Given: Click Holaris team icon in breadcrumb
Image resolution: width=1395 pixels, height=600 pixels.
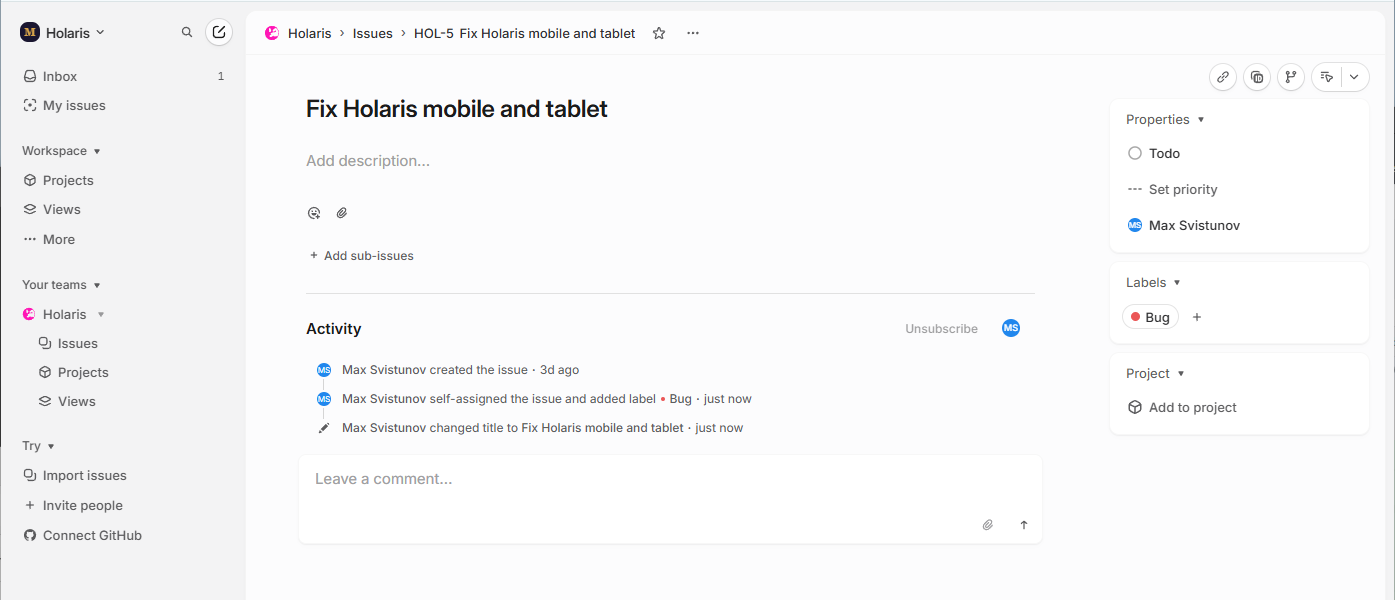Looking at the screenshot, I should 272,33.
